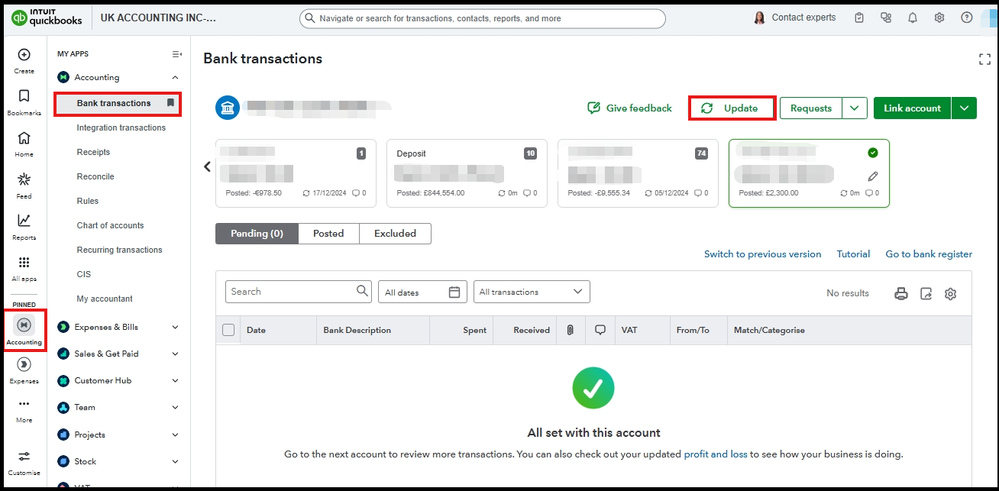999x491 pixels.
Task: Open Receipts menu item
Action: pyautogui.click(x=94, y=152)
